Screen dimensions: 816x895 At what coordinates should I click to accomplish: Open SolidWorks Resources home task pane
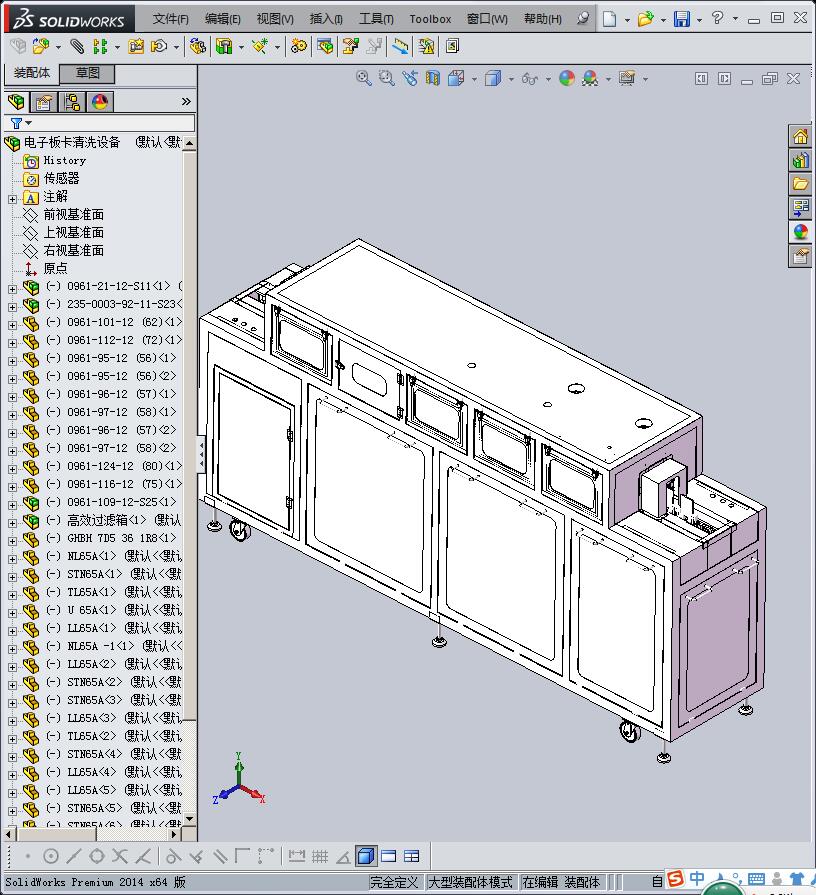pyautogui.click(x=800, y=137)
